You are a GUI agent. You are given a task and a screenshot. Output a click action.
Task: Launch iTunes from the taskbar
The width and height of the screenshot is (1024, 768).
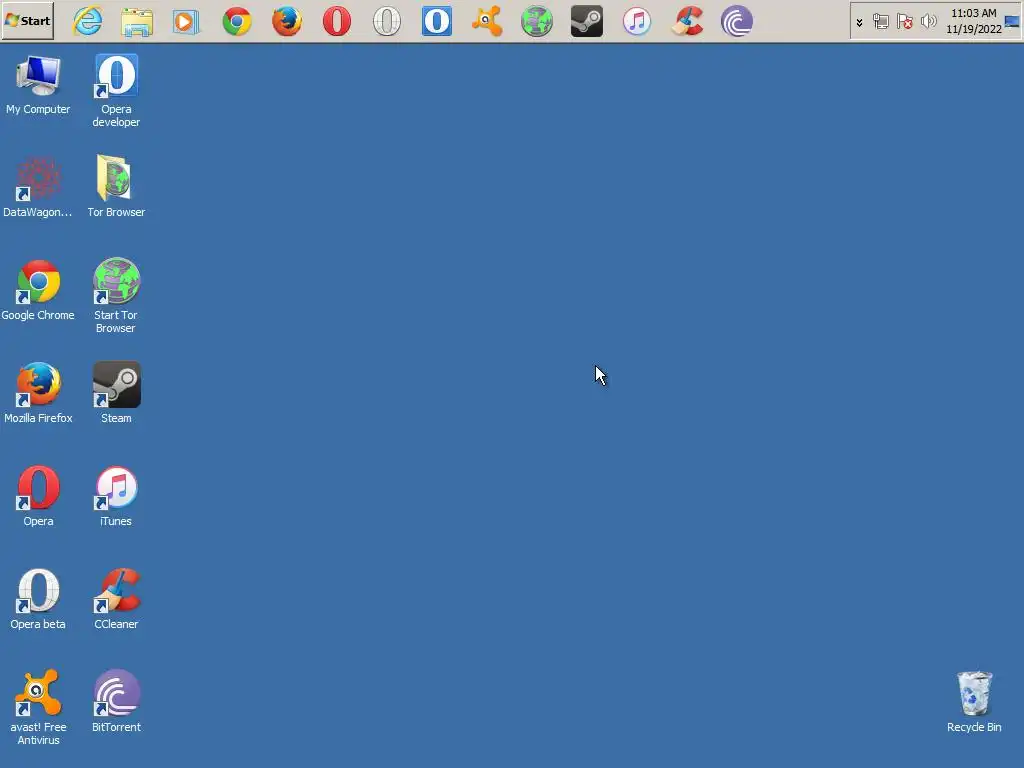pos(637,22)
